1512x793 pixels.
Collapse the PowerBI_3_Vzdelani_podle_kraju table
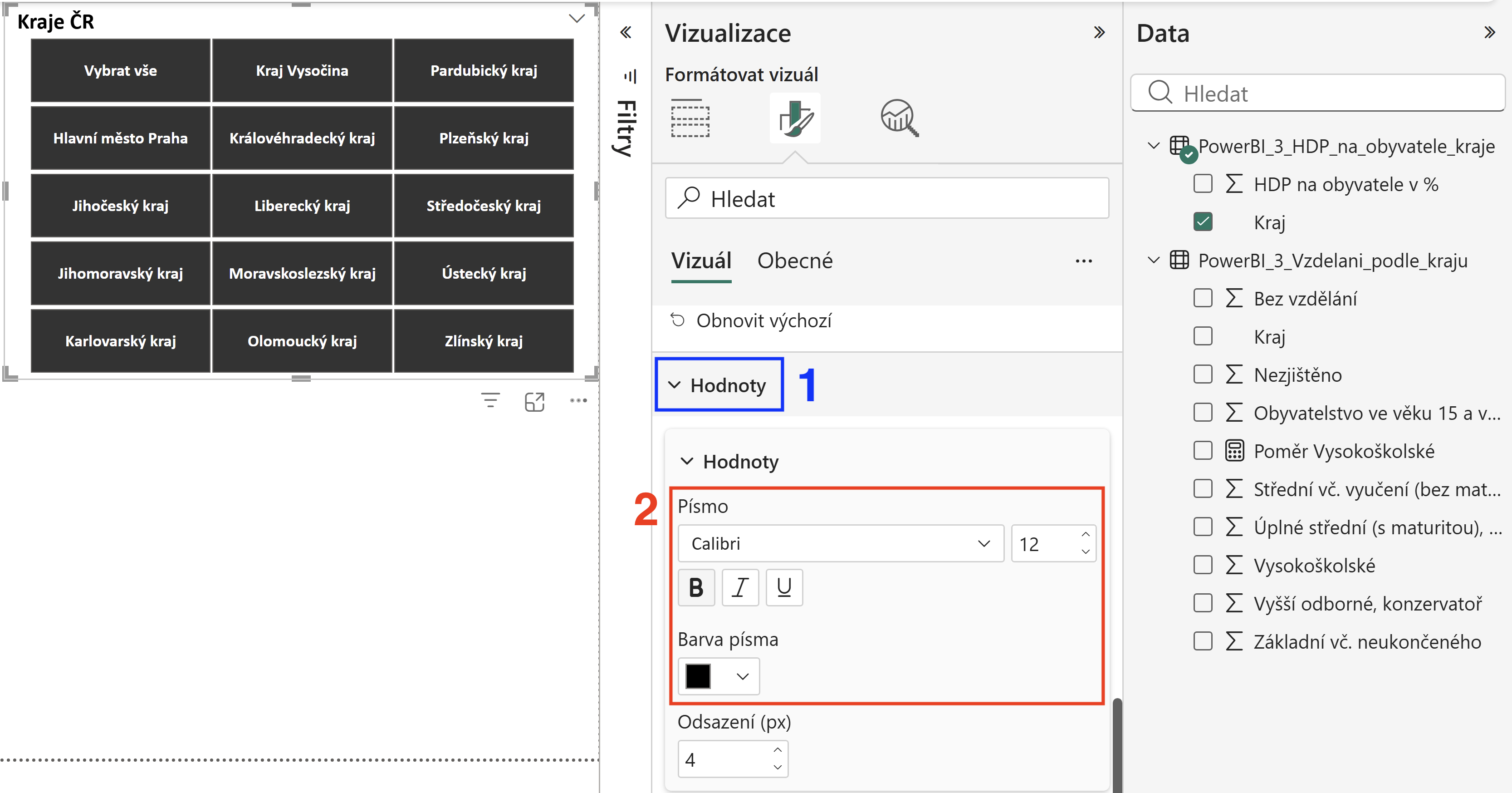pyautogui.click(x=1154, y=260)
